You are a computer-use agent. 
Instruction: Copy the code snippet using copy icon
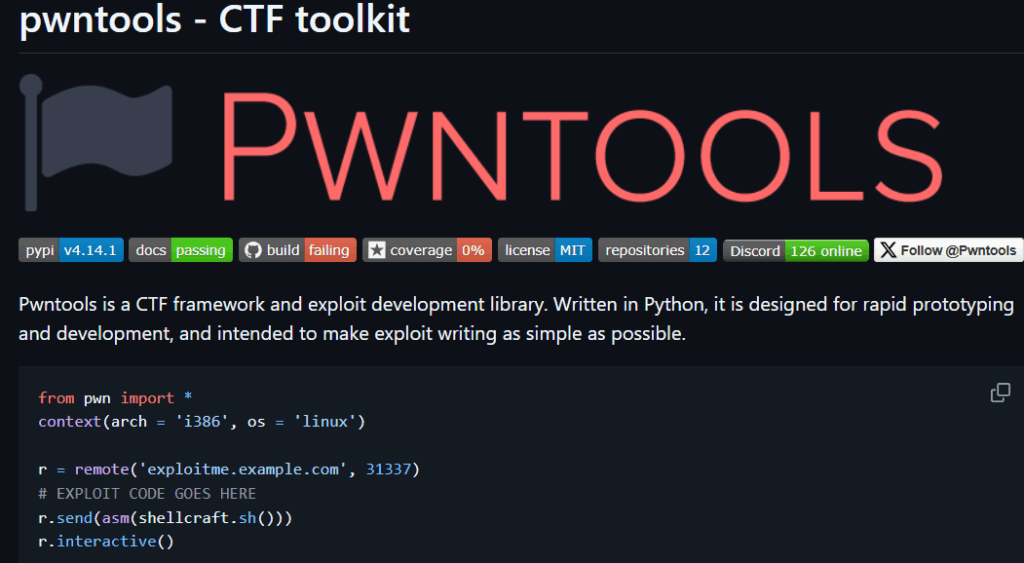click(999, 393)
